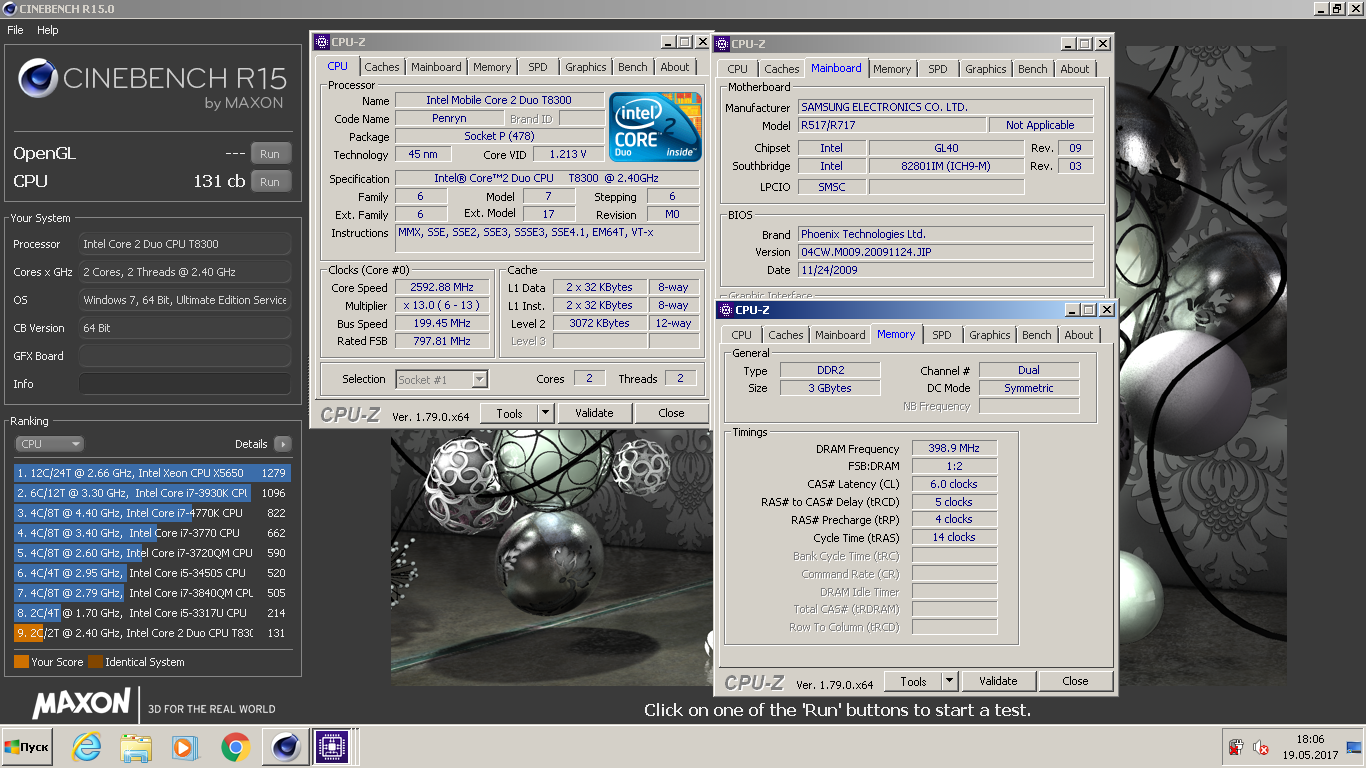Screen dimensions: 1366x768
Task: Switch to Cinebench taskbar icon
Action: pyautogui.click(x=286, y=747)
